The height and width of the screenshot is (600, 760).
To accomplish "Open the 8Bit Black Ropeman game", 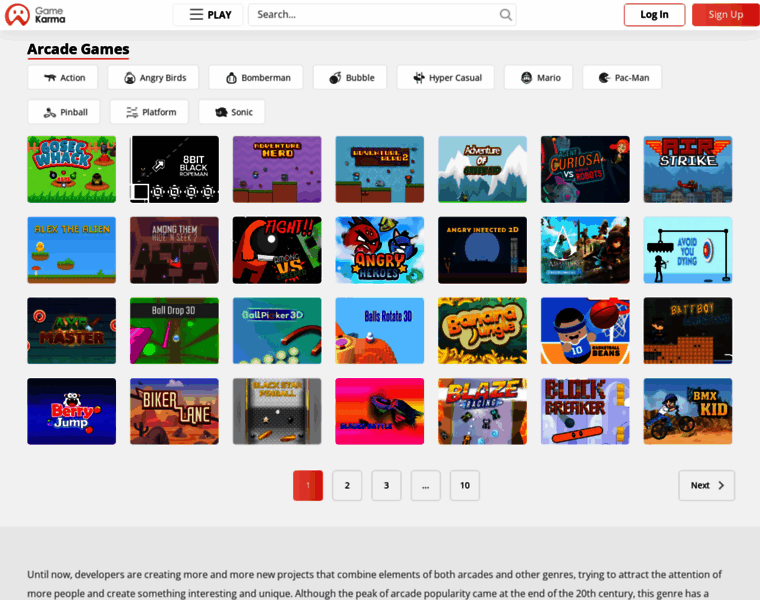I will point(174,169).
